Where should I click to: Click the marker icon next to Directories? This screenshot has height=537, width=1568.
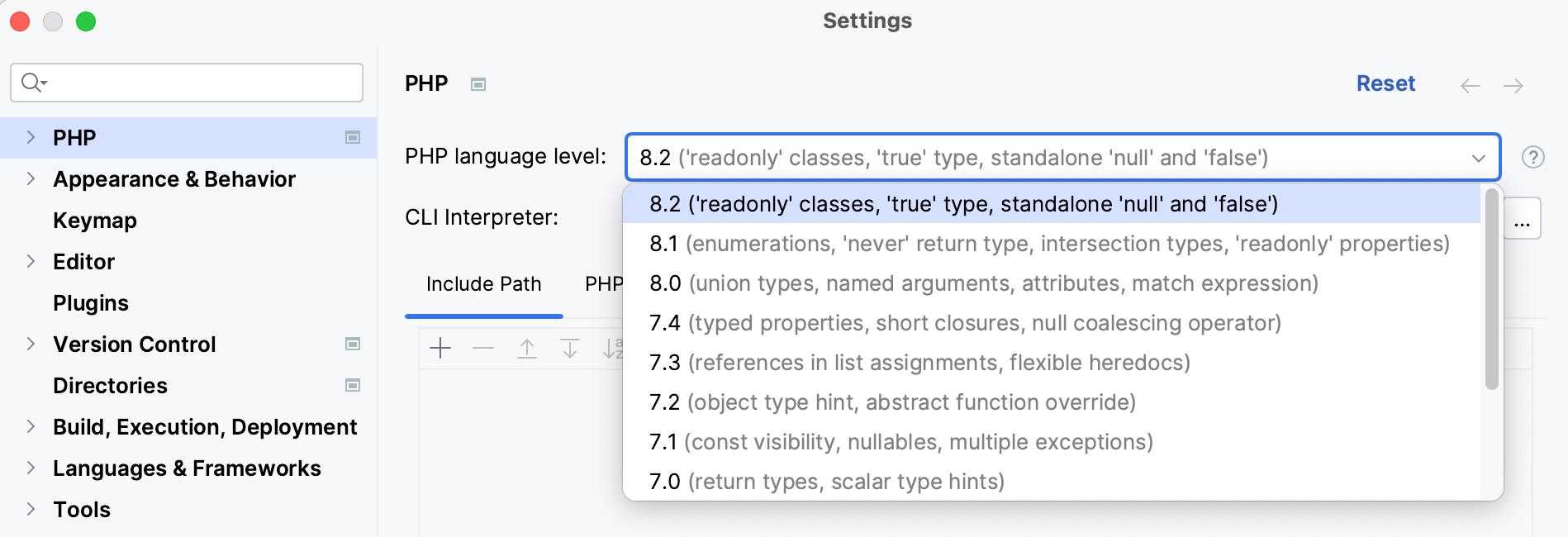353,385
